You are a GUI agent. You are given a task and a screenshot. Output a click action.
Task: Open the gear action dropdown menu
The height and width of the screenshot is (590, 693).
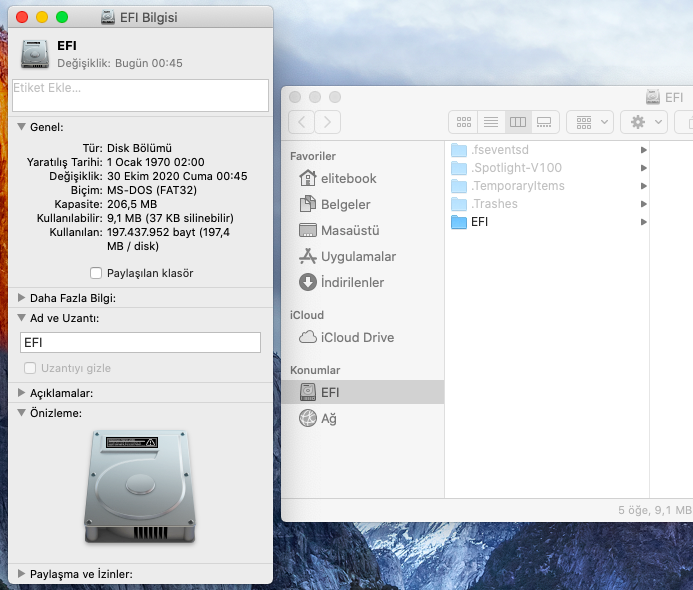643,122
